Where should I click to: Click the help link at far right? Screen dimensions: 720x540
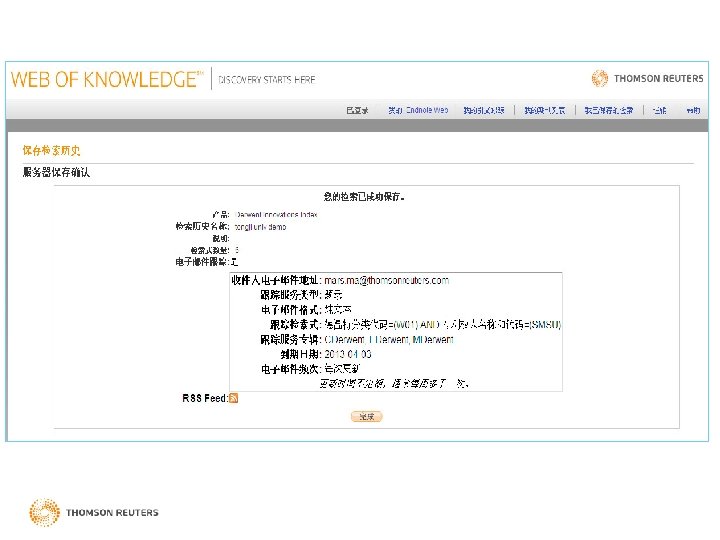tap(693, 110)
